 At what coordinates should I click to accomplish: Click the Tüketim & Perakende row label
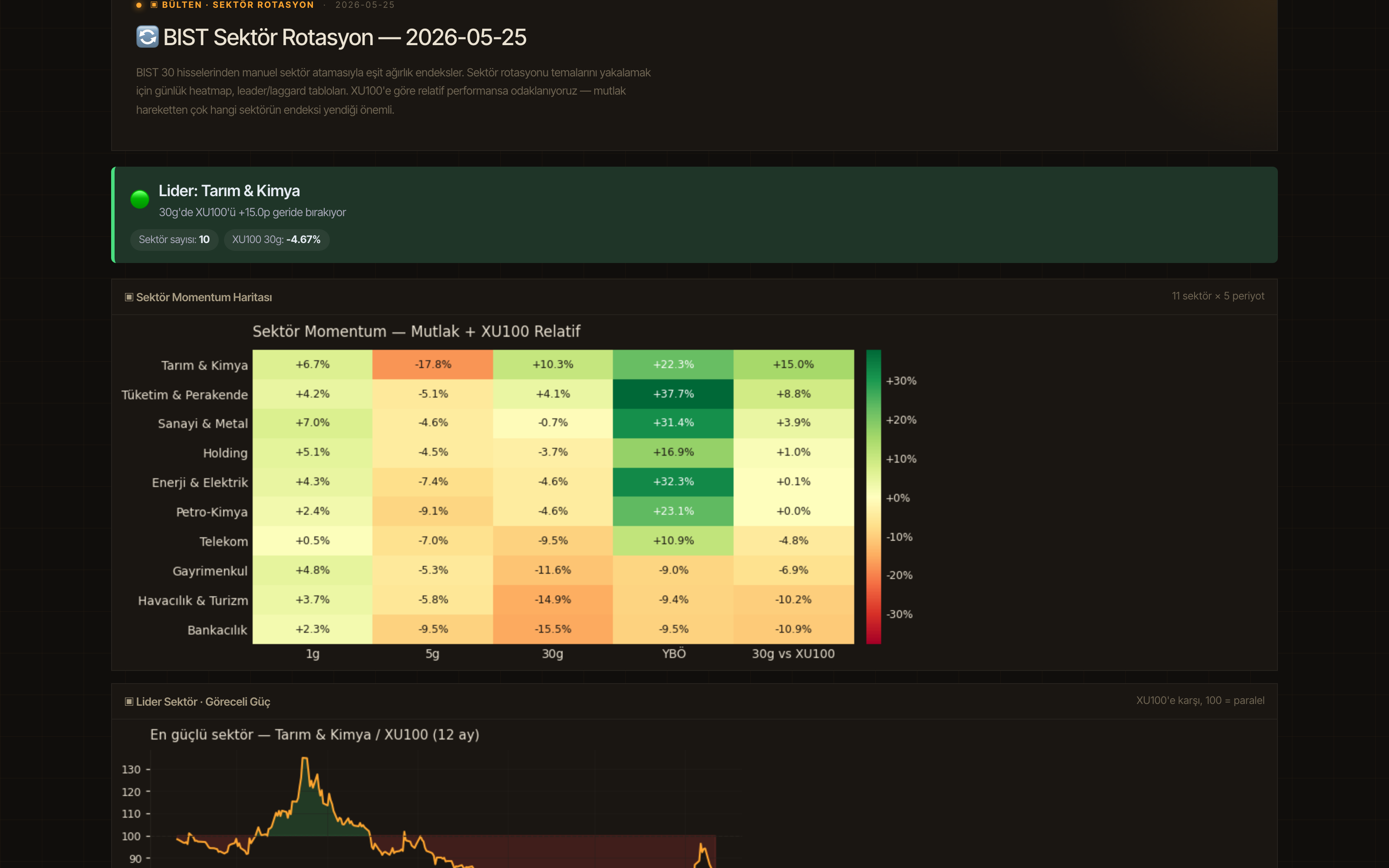tap(185, 395)
